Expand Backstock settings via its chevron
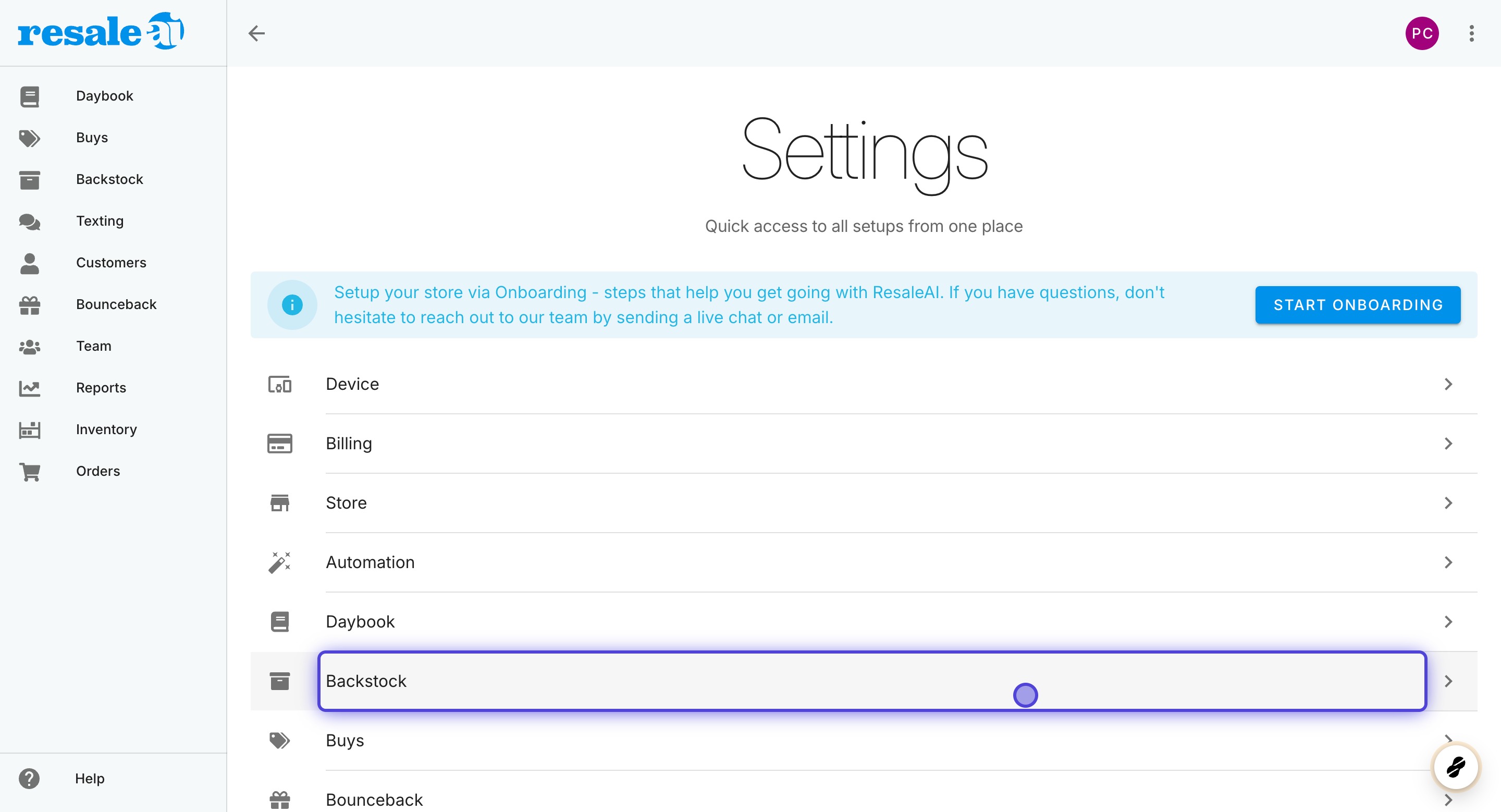1501x812 pixels. tap(1448, 681)
